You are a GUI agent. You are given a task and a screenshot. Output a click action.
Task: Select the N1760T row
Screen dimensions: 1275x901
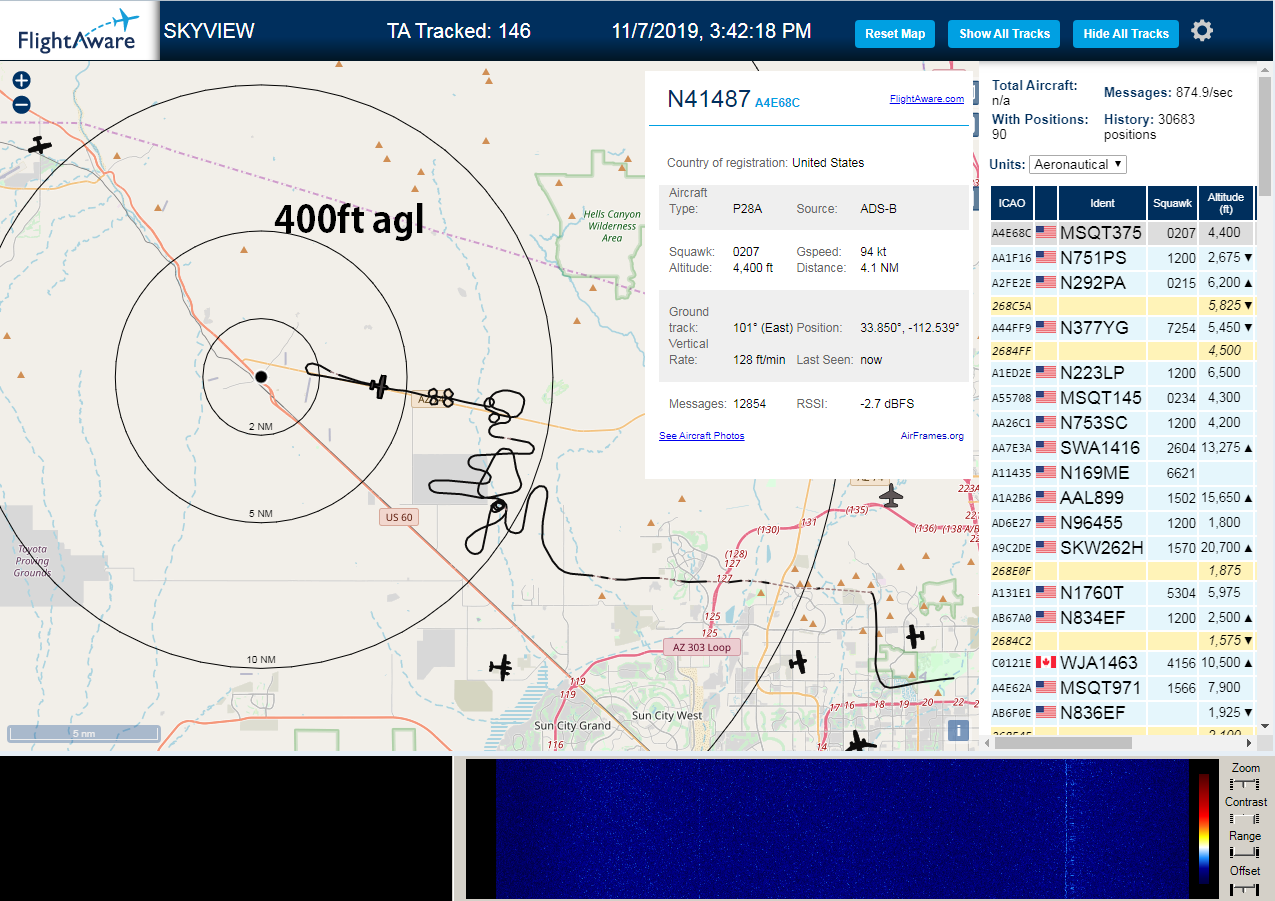pos(1123,592)
